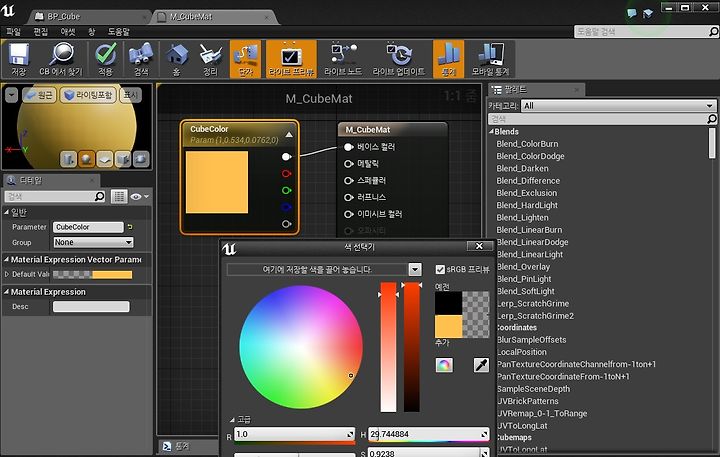Activate the eyedropper tool in color picker
This screenshot has width=720, height=457.
[481, 365]
